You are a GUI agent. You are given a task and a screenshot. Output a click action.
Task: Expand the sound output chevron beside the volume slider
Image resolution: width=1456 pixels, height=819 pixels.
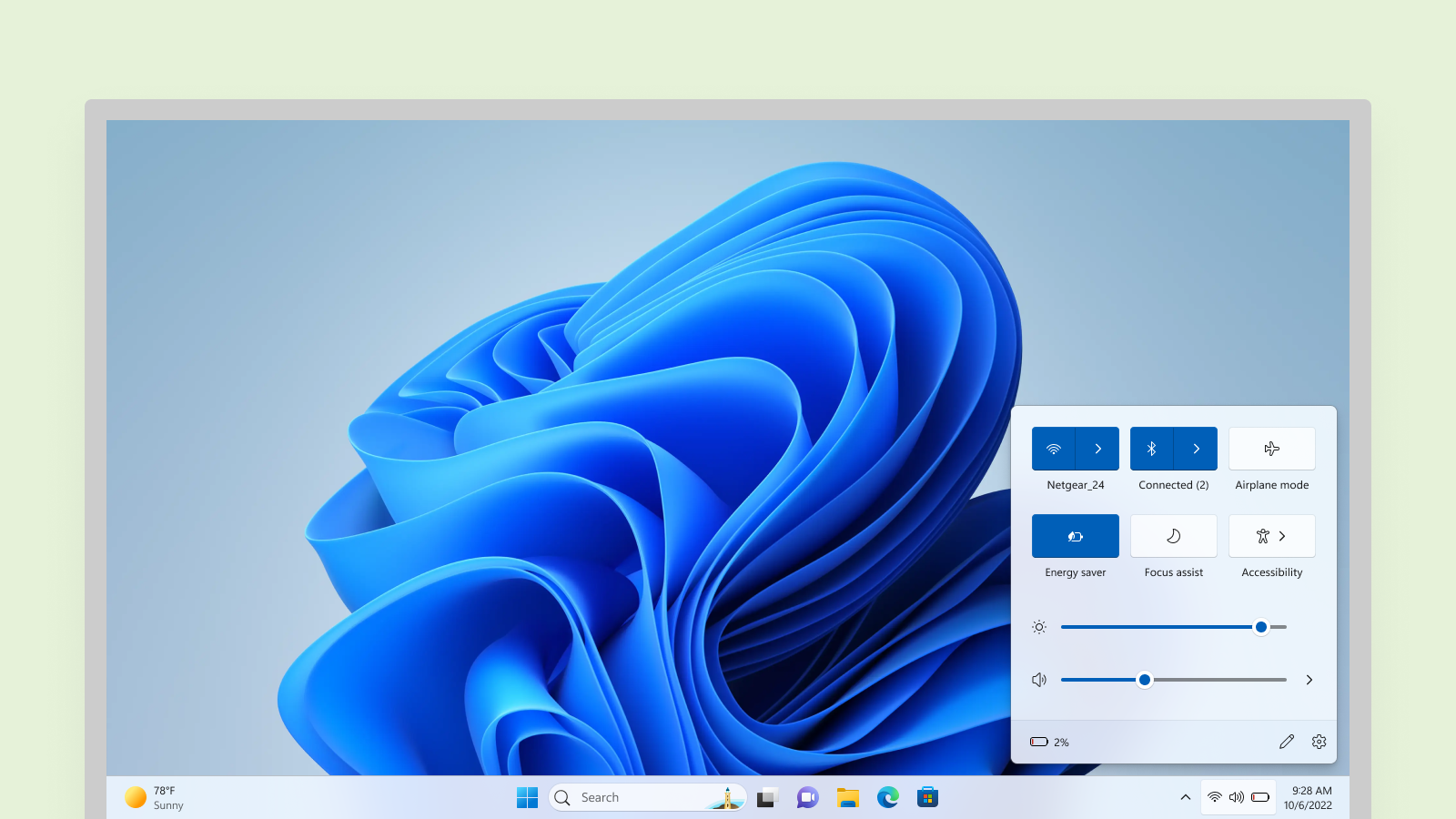1309,680
